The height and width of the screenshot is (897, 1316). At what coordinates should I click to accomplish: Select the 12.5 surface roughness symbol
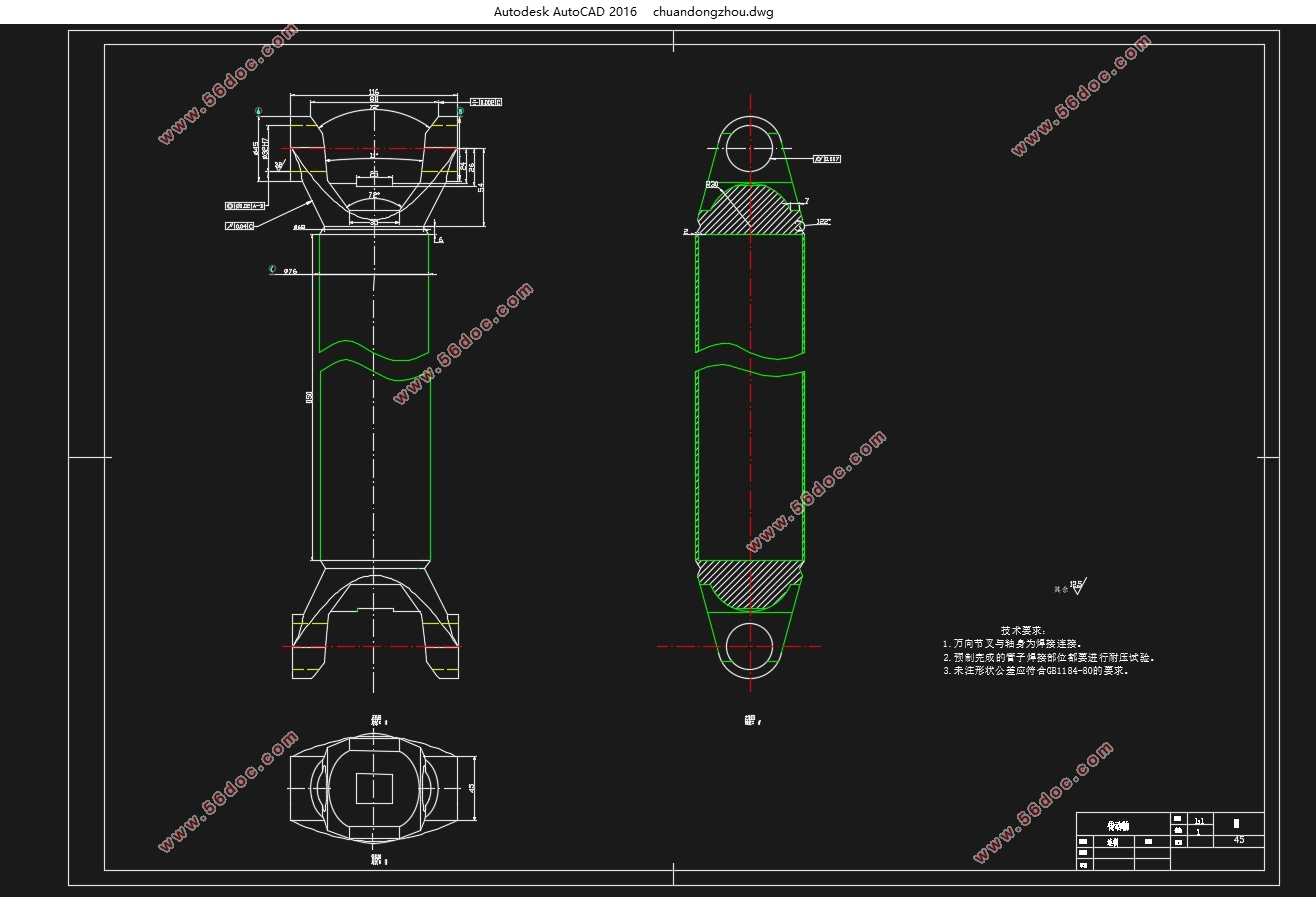click(x=1076, y=587)
